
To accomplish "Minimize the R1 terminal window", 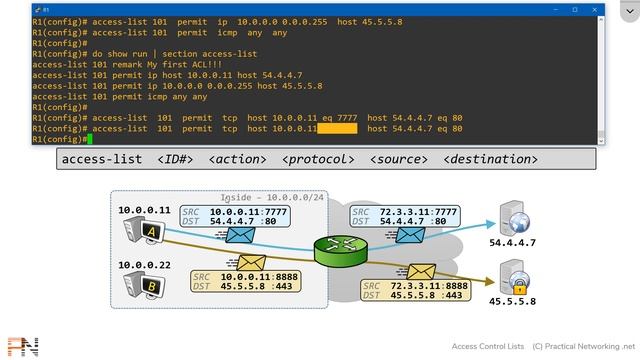I will (556, 9).
